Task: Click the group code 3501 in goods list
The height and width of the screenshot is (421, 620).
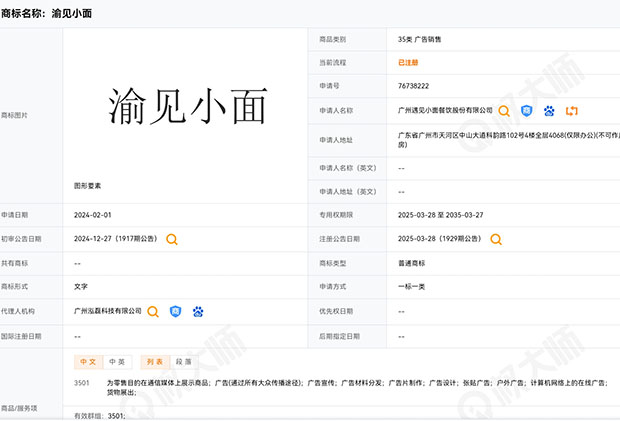Action: [x=81, y=383]
